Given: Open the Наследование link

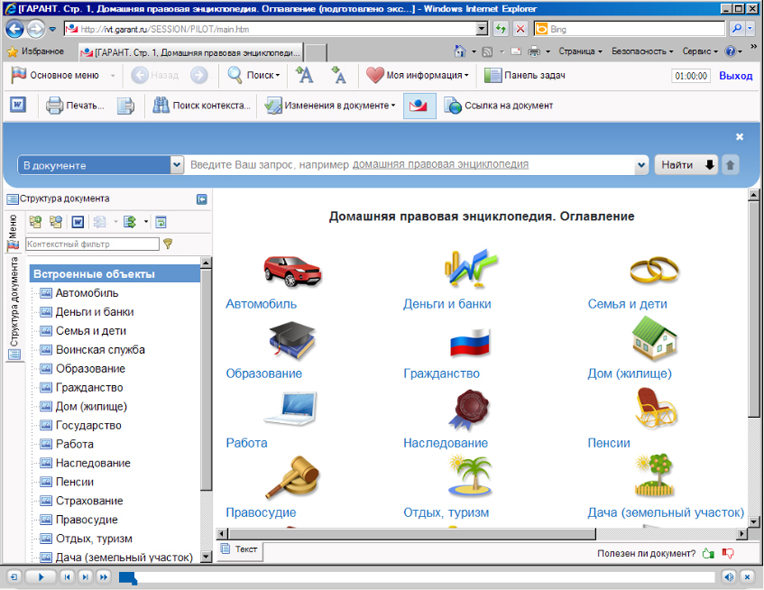Looking at the screenshot, I should point(445,443).
